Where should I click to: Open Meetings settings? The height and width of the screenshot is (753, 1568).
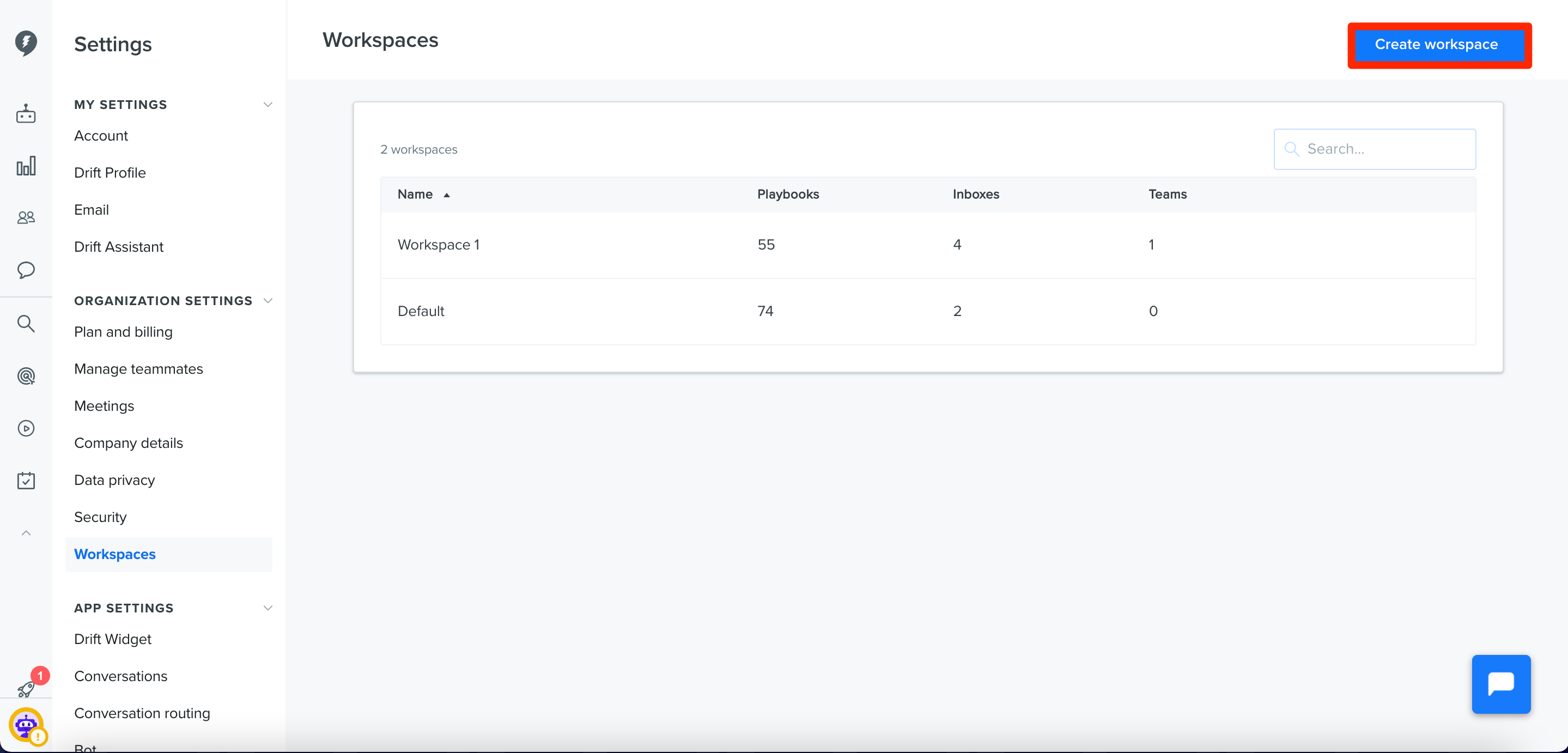[x=104, y=406]
